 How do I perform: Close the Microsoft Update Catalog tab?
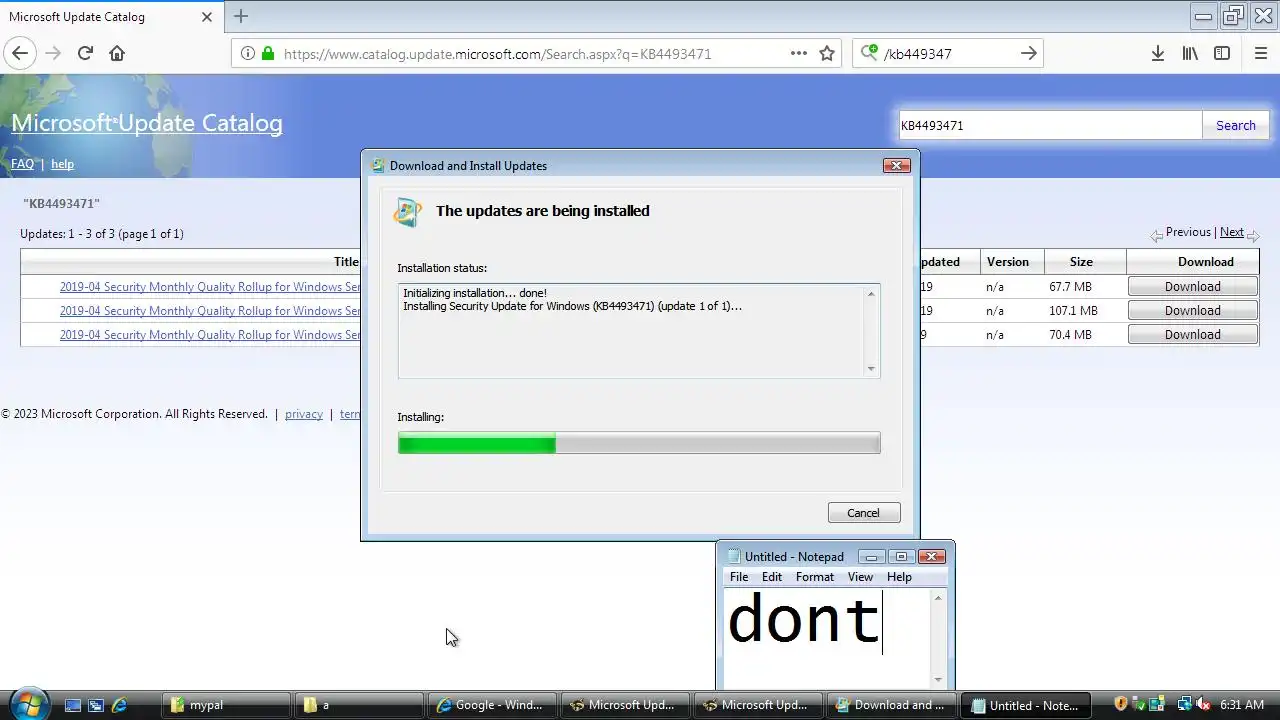coord(207,17)
